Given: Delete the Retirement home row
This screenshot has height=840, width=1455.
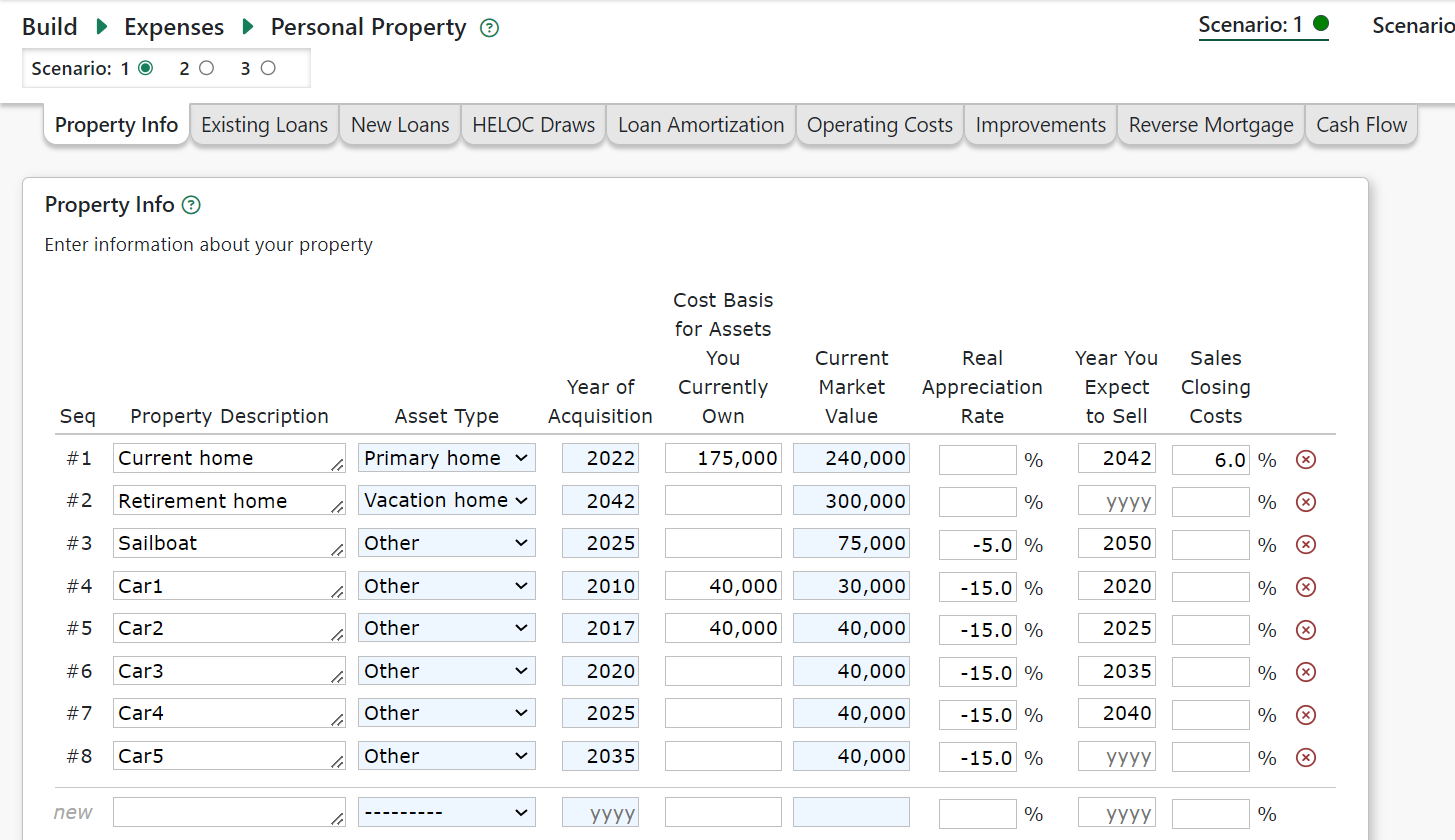Looking at the screenshot, I should point(1305,502).
